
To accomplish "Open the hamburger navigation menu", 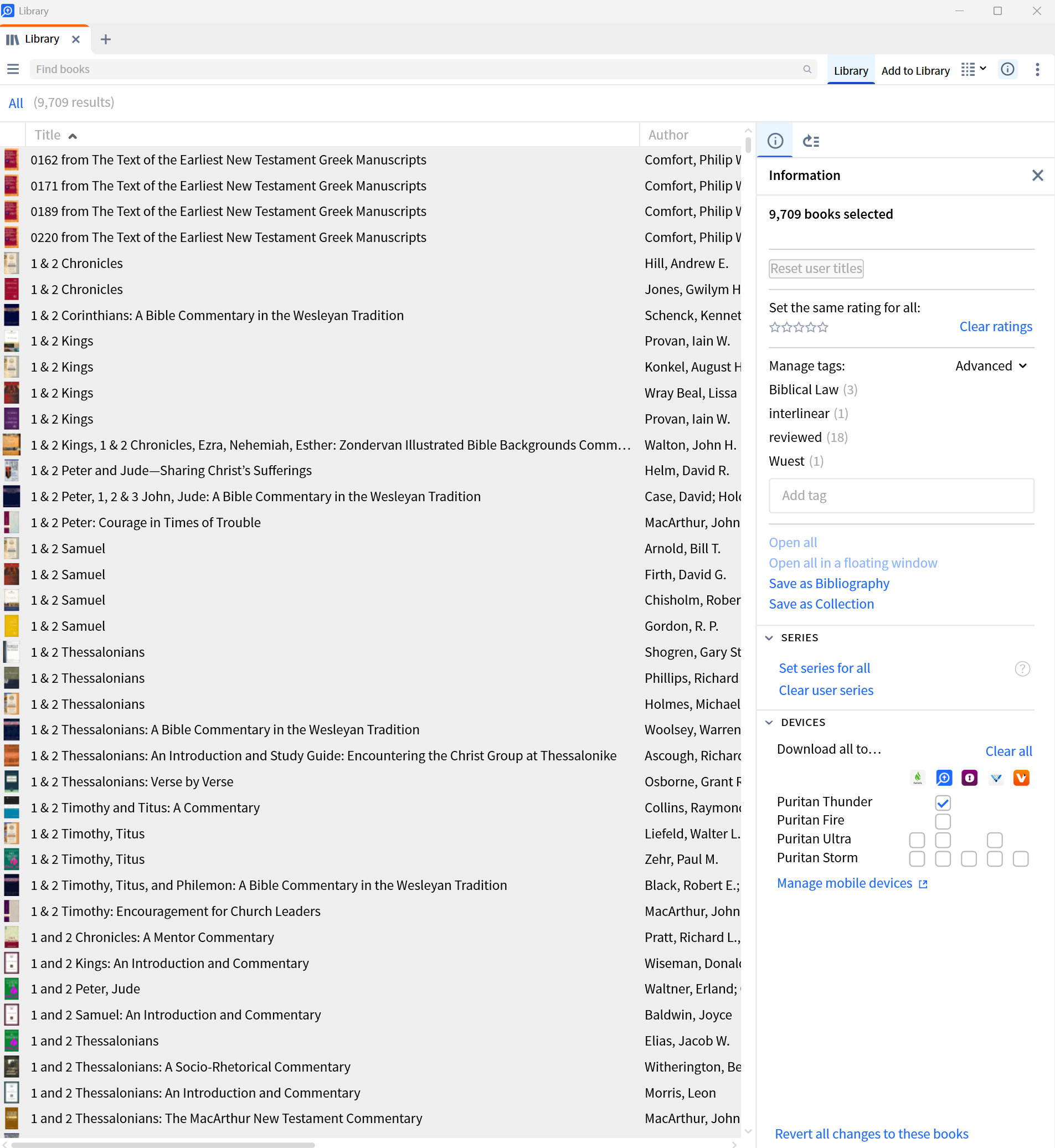I will (x=13, y=69).
